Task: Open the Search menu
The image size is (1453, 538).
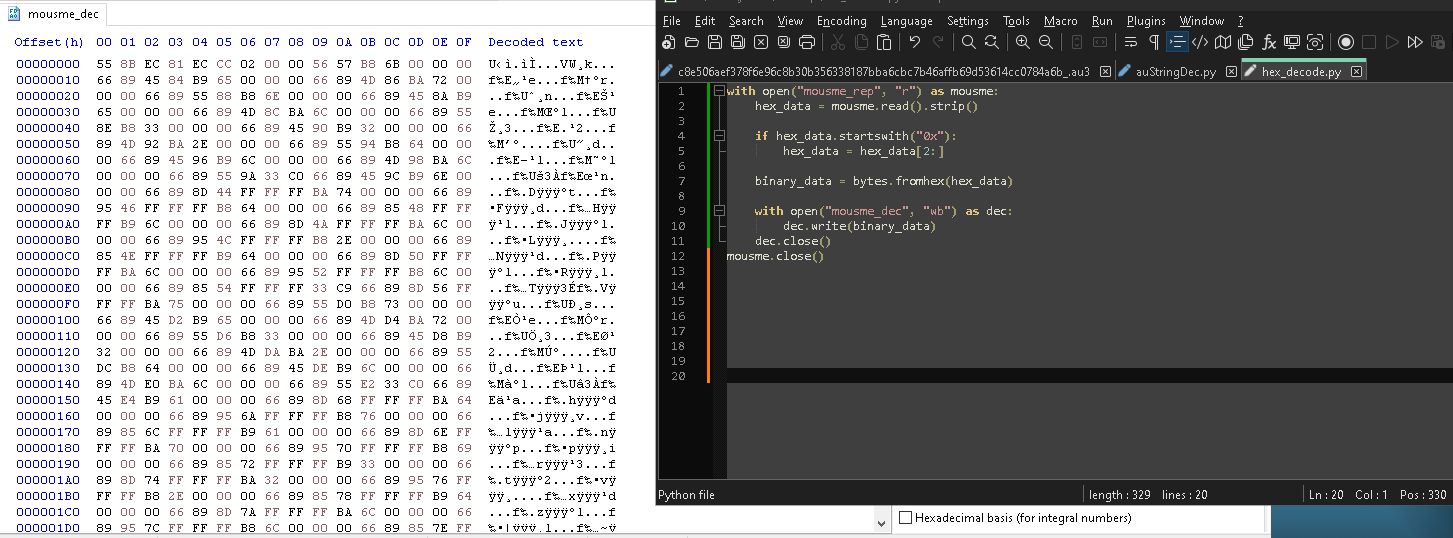Action: tap(746, 21)
